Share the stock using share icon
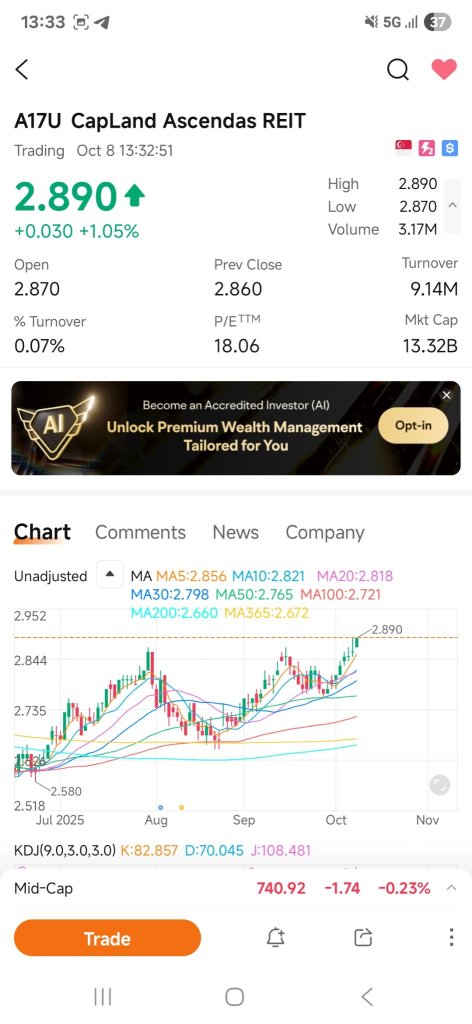This screenshot has height=1024, width=472. coord(362,938)
